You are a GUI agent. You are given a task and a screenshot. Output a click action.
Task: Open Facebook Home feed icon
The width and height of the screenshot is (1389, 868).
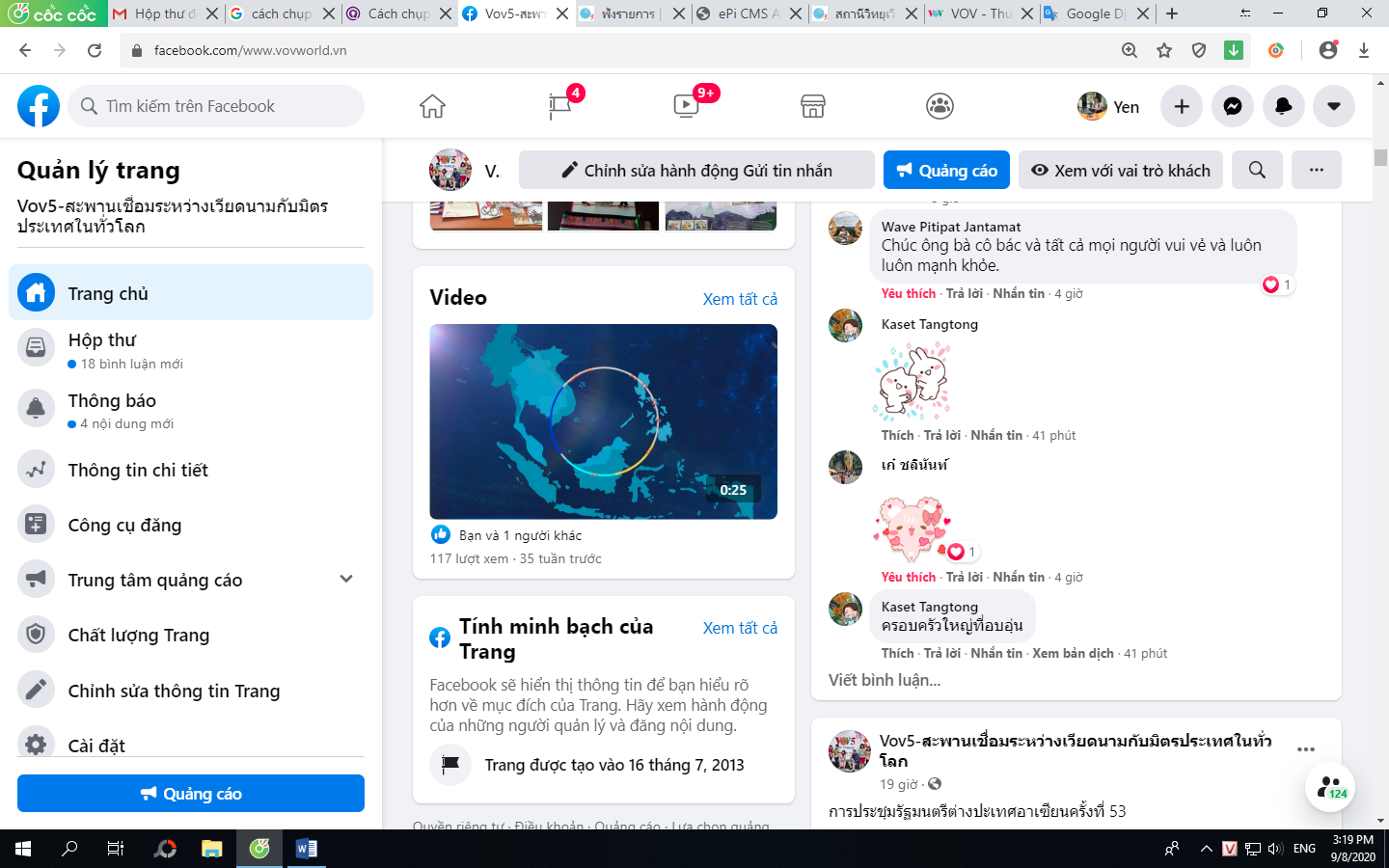click(x=432, y=106)
